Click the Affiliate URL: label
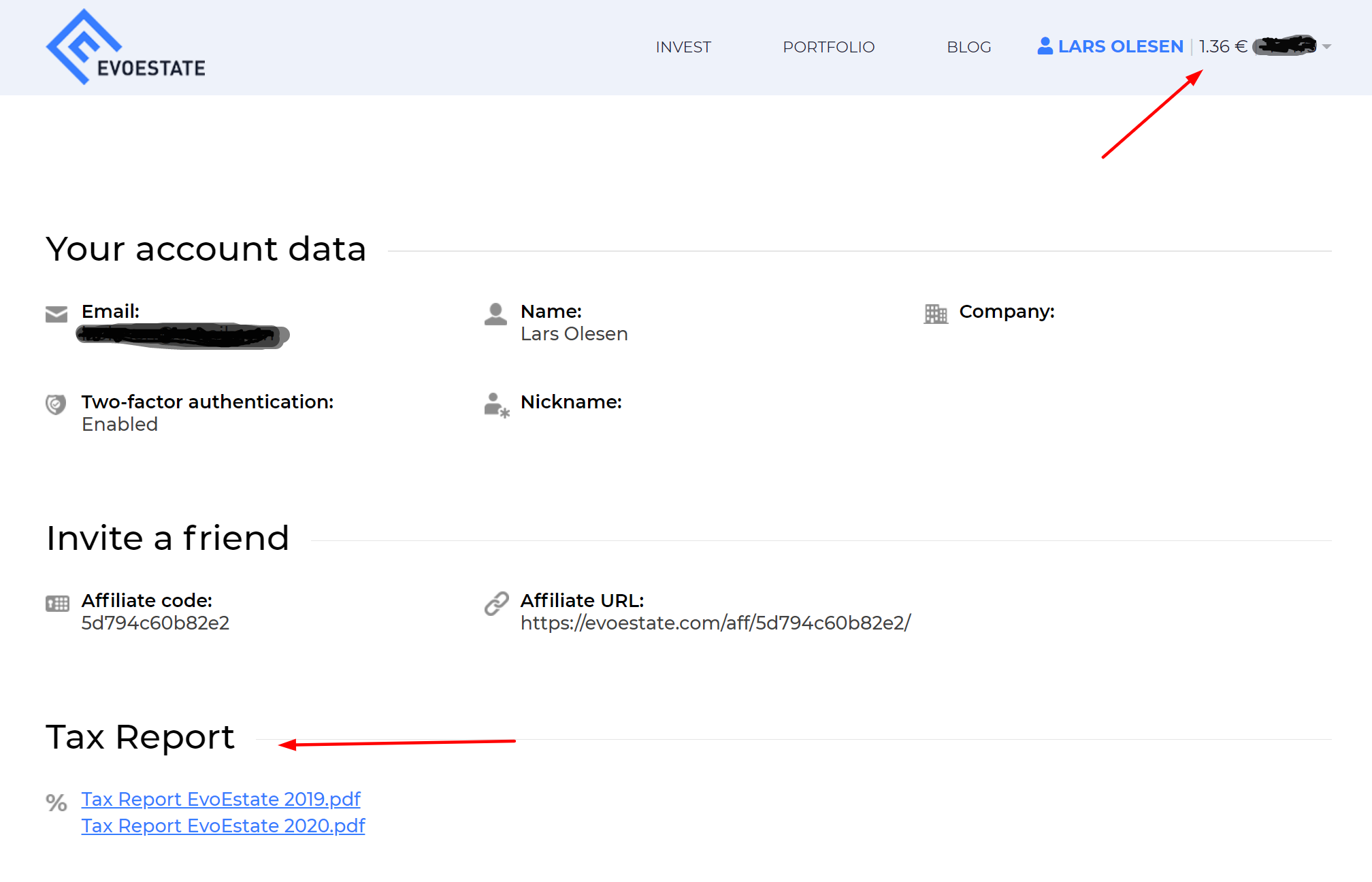Viewport: 1372px width, 882px height. coord(582,601)
